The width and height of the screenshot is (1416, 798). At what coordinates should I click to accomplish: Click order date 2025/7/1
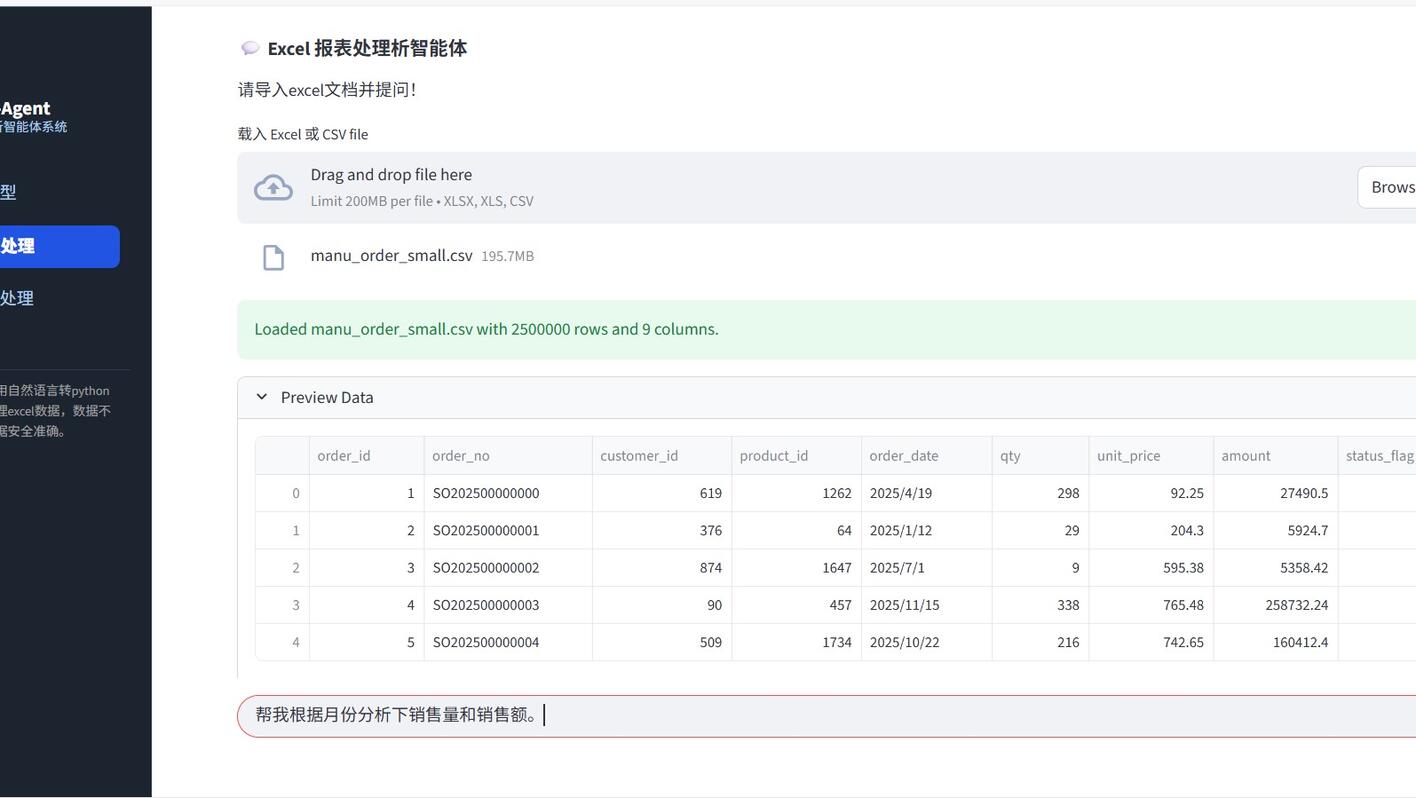pyautogui.click(x=926, y=568)
